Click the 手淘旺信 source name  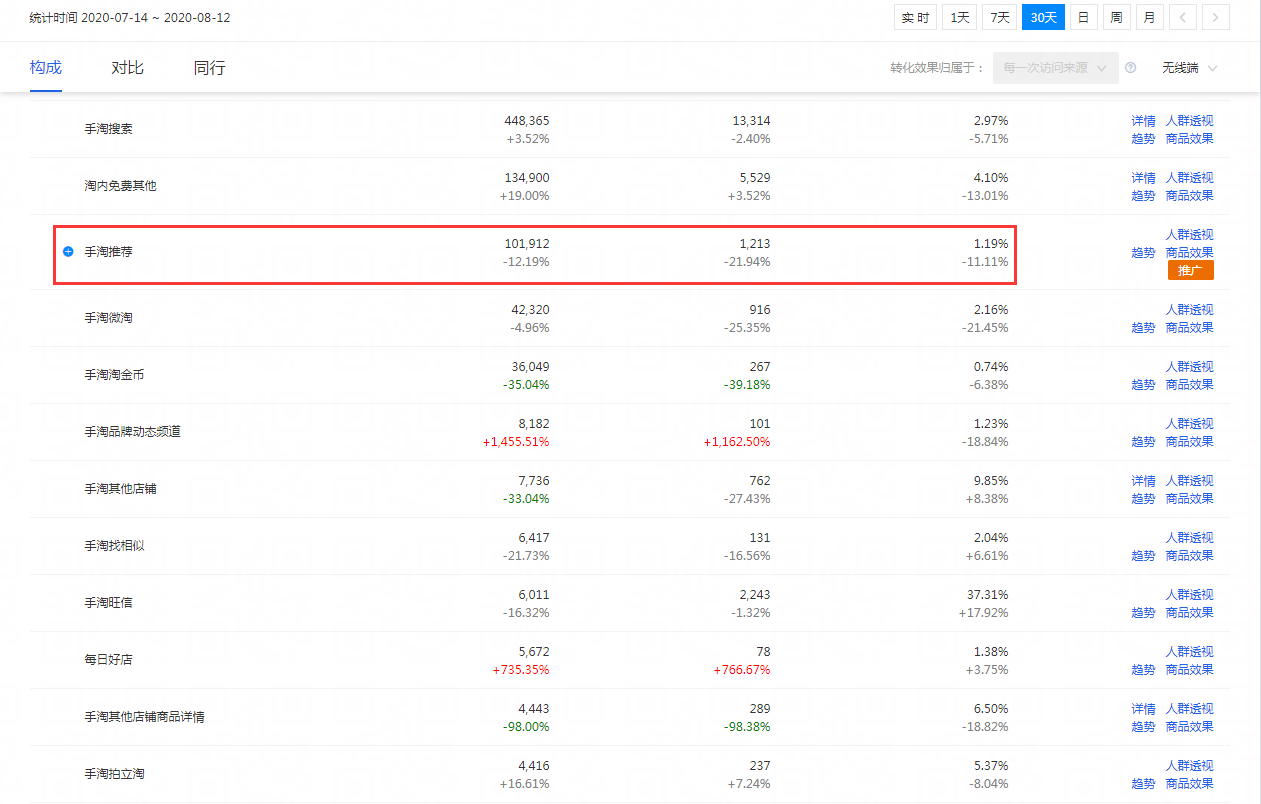tap(108, 603)
